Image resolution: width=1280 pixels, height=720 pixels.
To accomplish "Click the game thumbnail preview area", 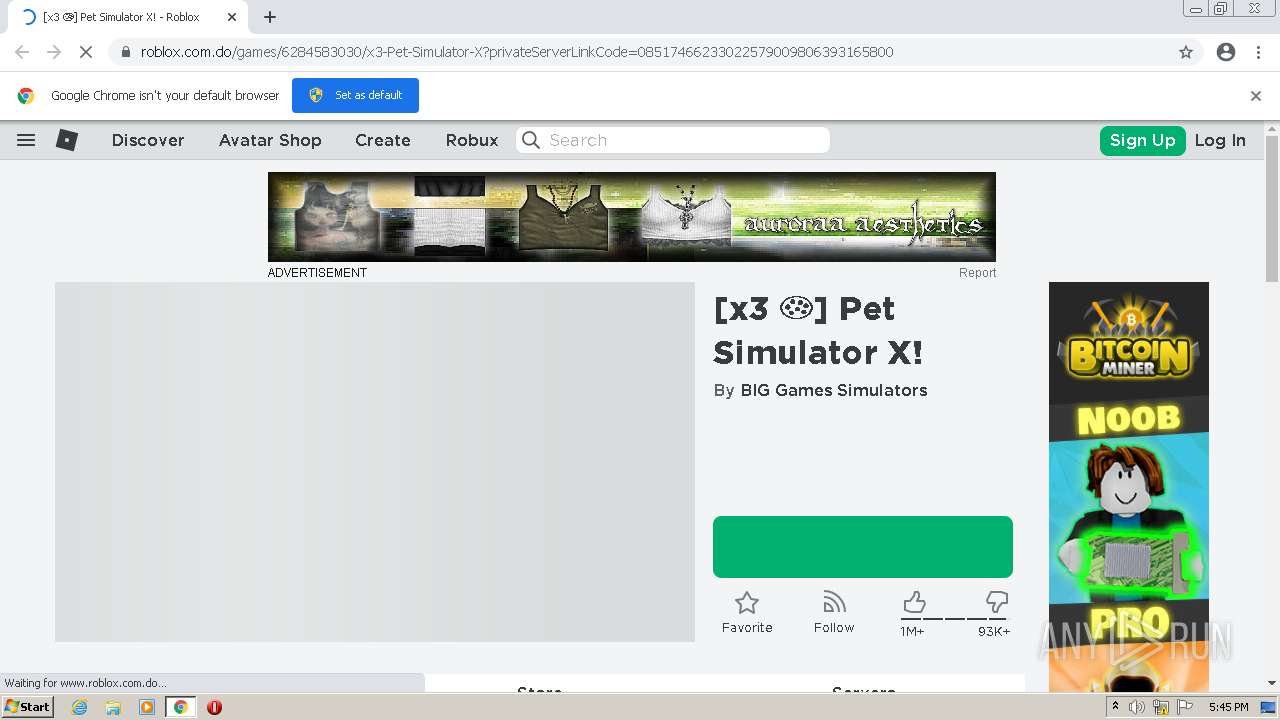I will coord(375,462).
